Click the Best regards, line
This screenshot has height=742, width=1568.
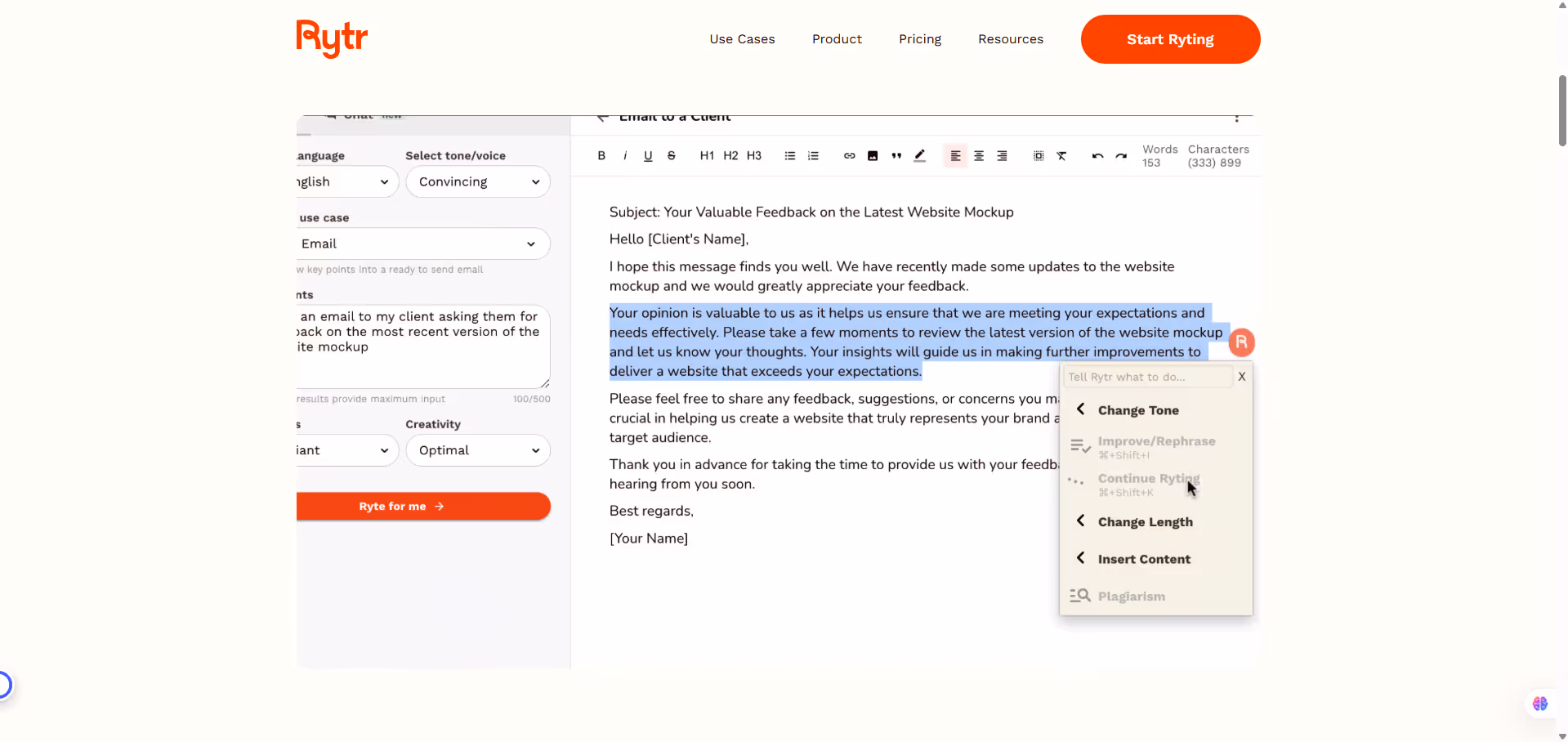(x=651, y=512)
